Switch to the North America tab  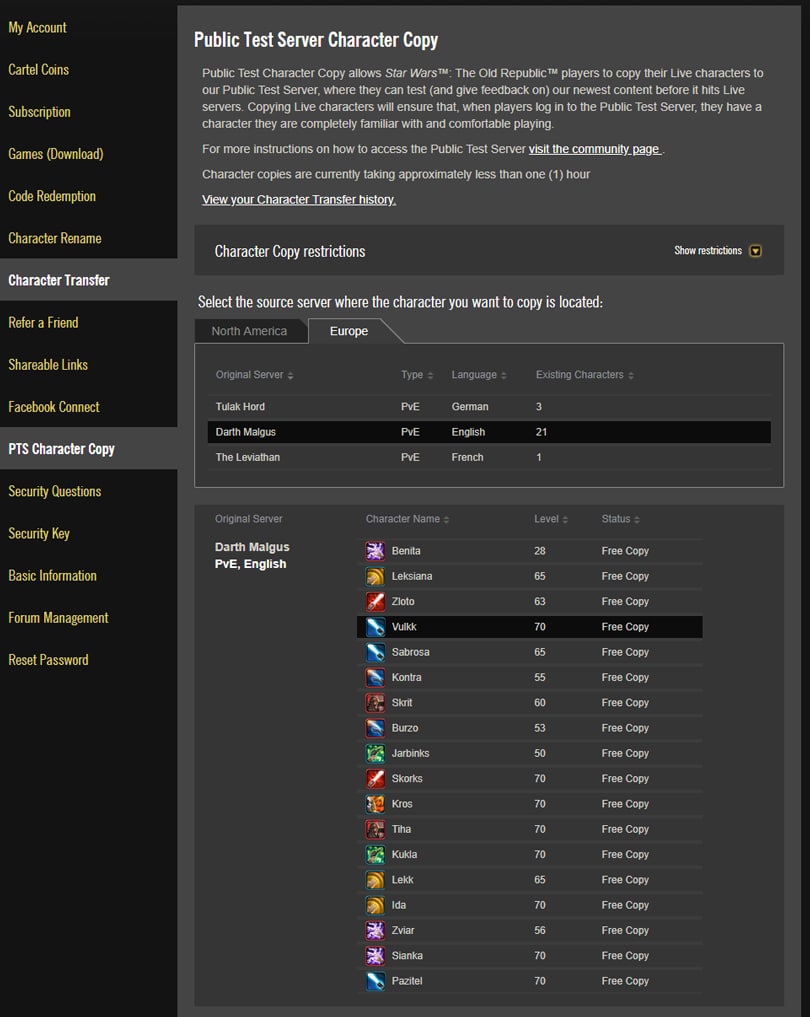251,330
